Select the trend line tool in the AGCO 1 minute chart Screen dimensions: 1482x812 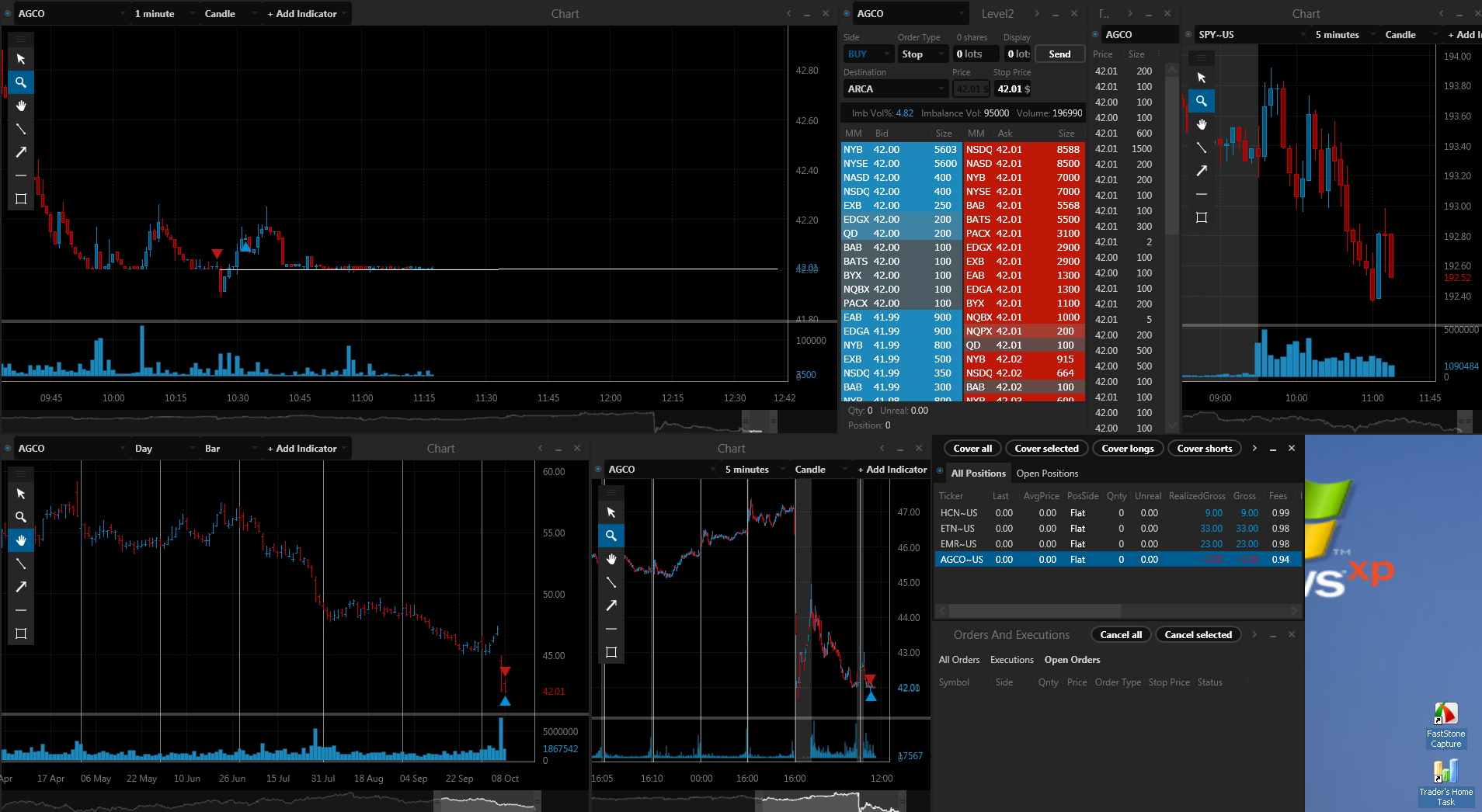(x=21, y=129)
